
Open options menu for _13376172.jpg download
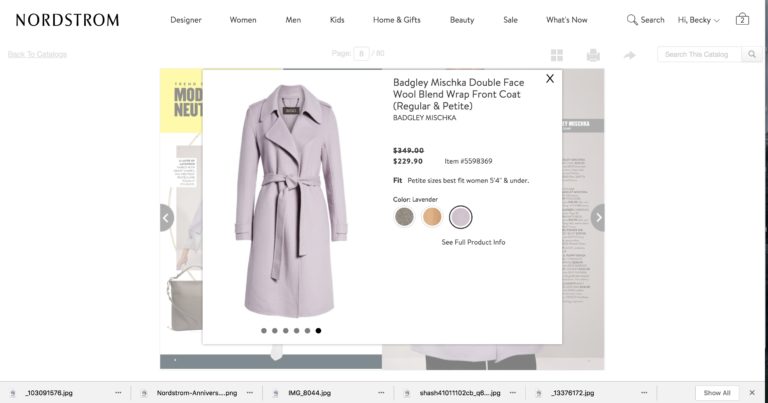click(644, 393)
